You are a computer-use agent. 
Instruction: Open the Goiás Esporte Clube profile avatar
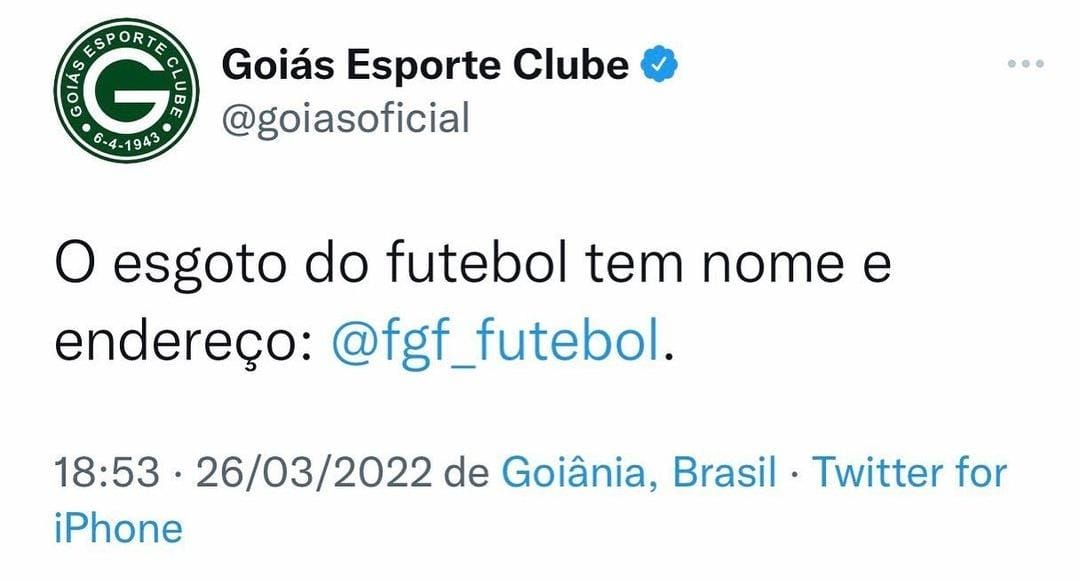click(126, 91)
